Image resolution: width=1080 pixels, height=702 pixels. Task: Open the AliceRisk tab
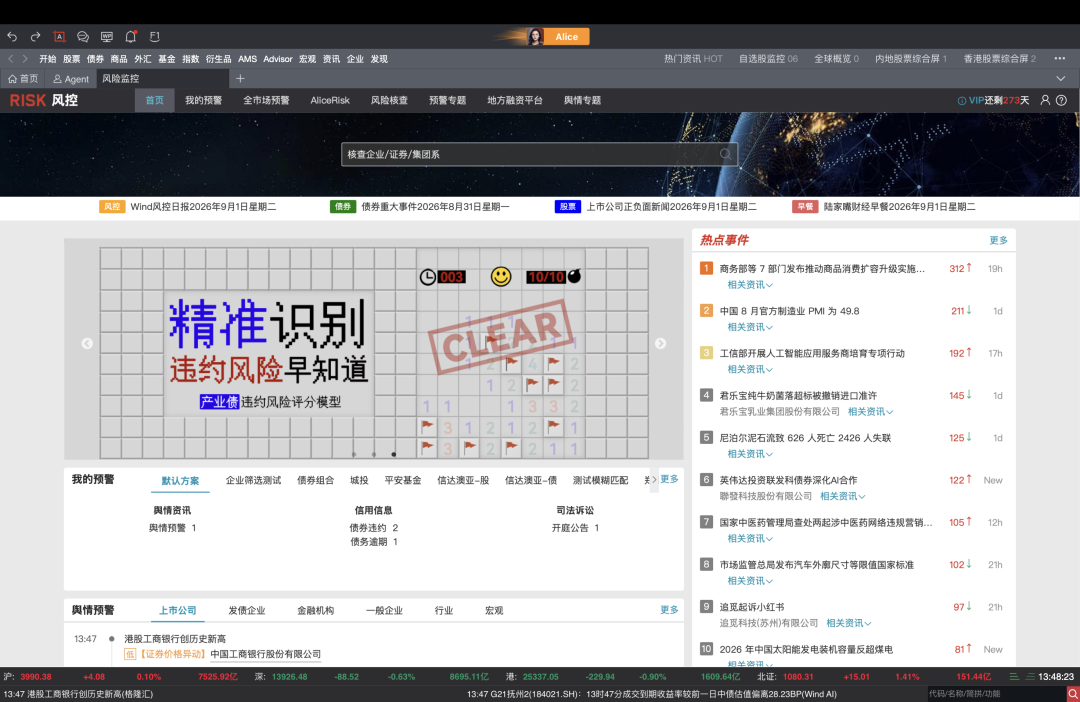(x=330, y=101)
